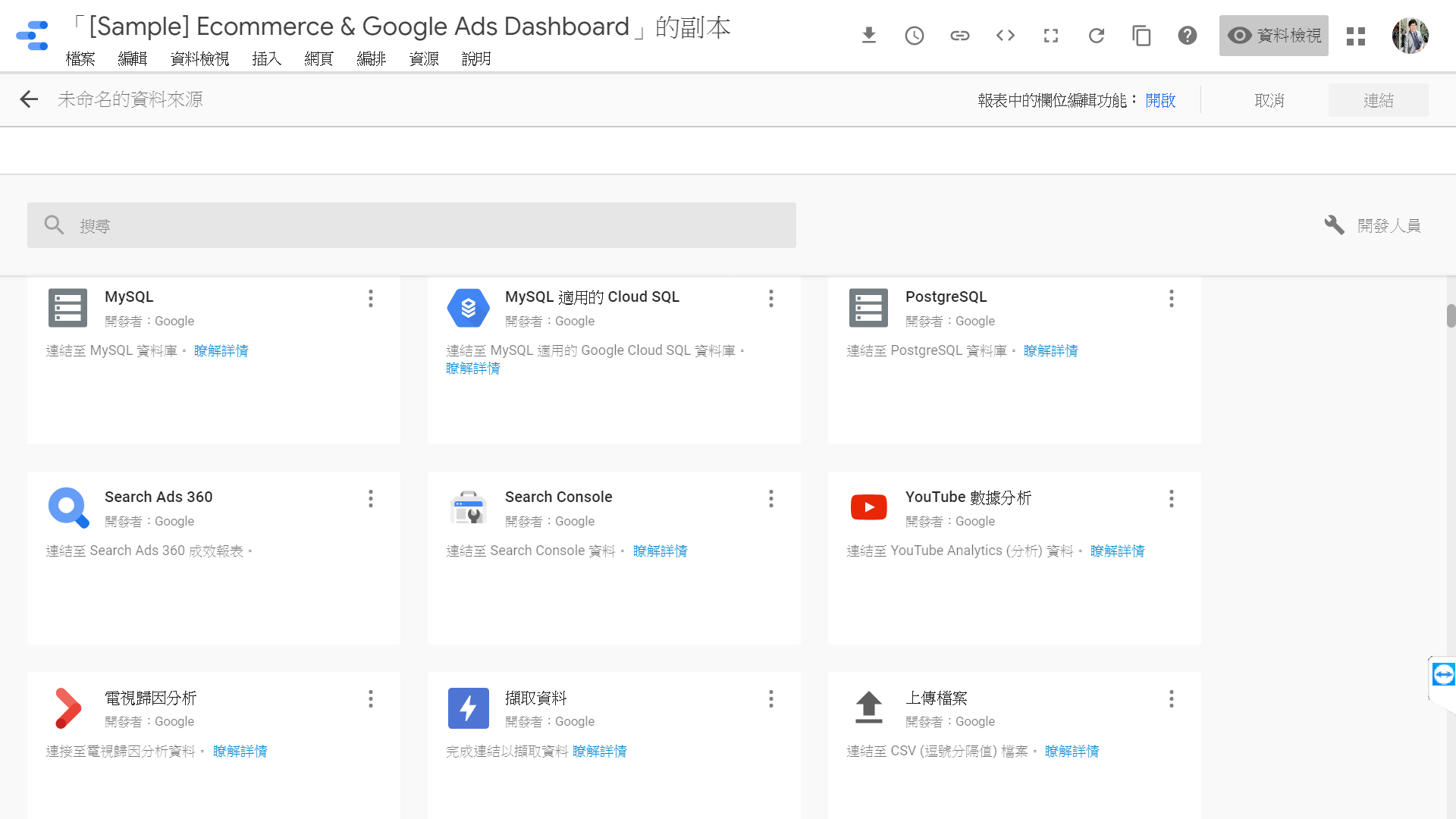
Task: Open the 資源 menu
Action: pos(424,58)
